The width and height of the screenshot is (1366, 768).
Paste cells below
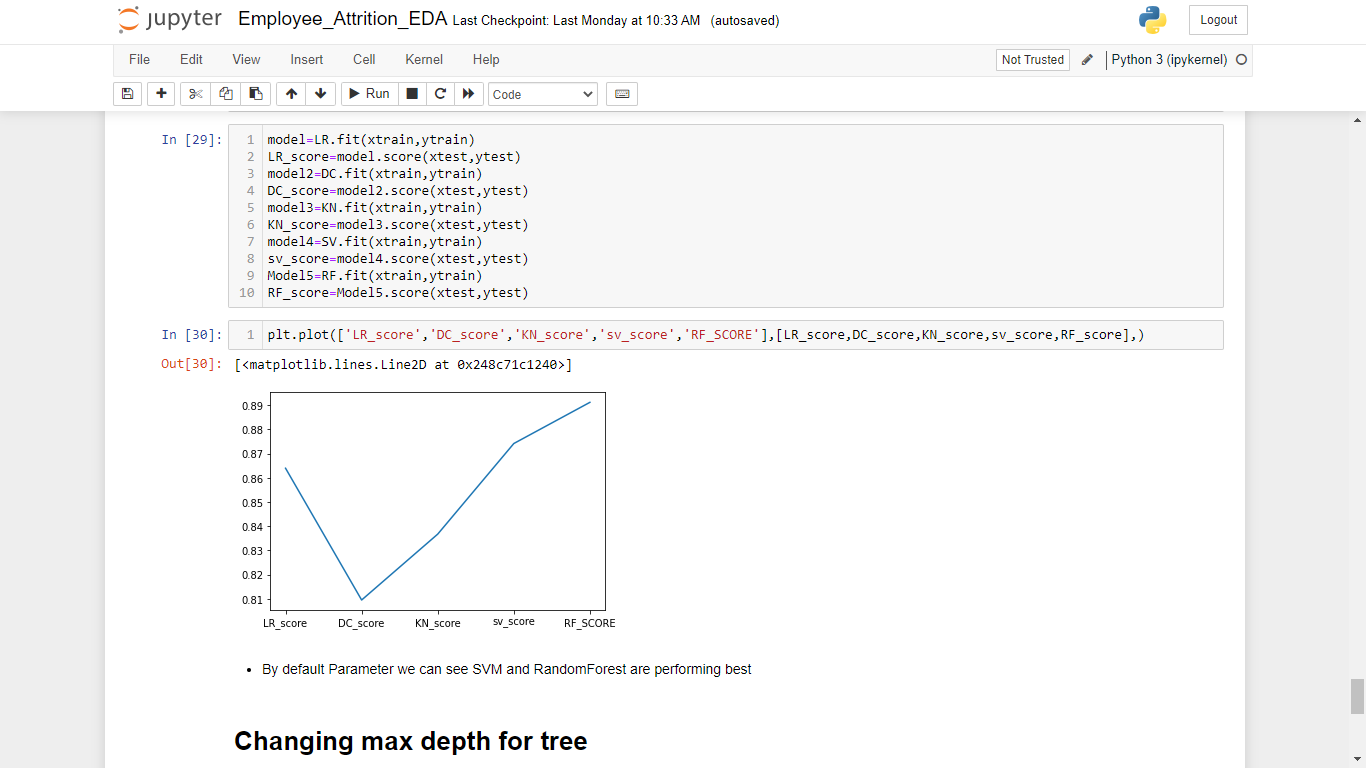pyautogui.click(x=255, y=93)
